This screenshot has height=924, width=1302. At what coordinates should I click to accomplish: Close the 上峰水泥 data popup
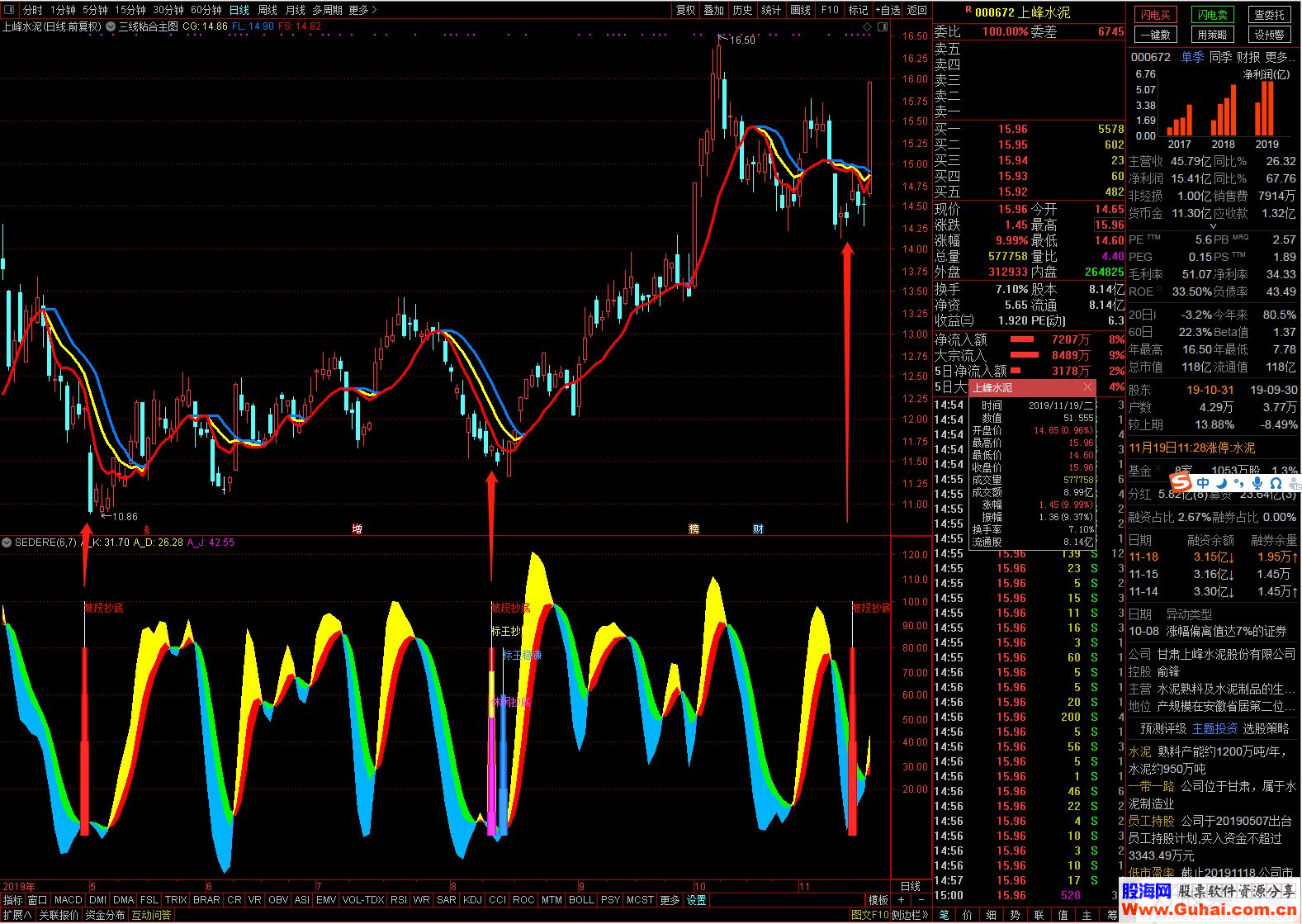(x=1087, y=387)
